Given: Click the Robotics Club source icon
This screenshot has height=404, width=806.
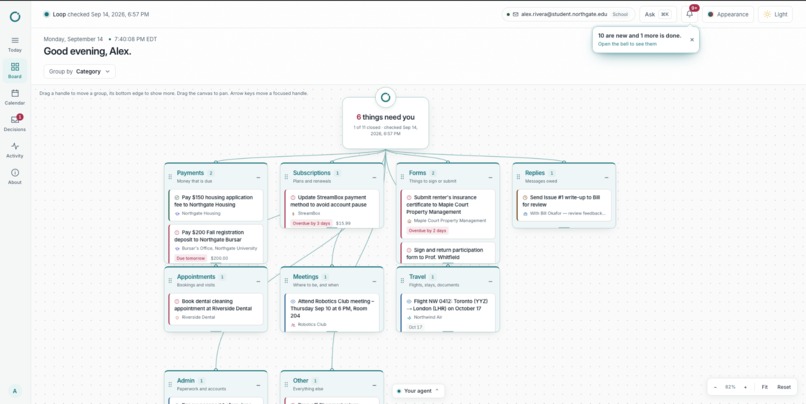Looking at the screenshot, I should (x=293, y=325).
